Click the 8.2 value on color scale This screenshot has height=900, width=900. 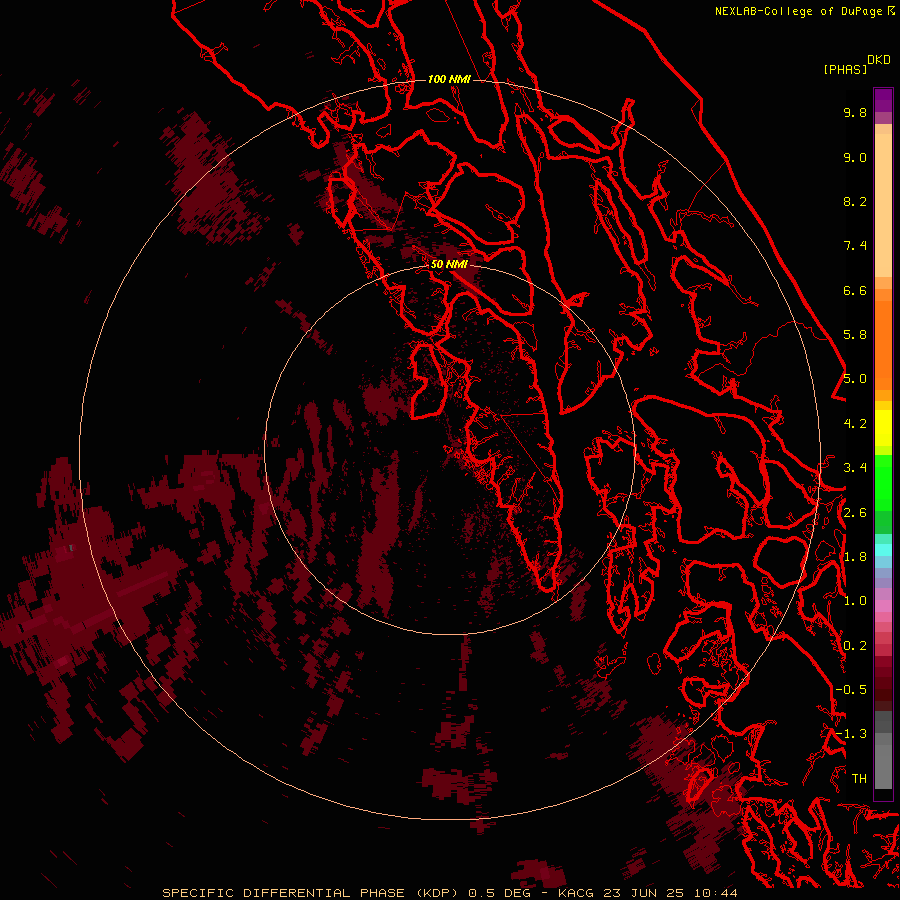point(855,201)
